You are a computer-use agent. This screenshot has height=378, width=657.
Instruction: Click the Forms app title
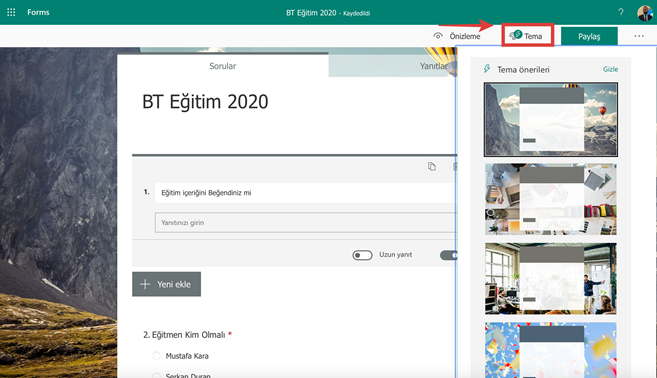tap(38, 12)
